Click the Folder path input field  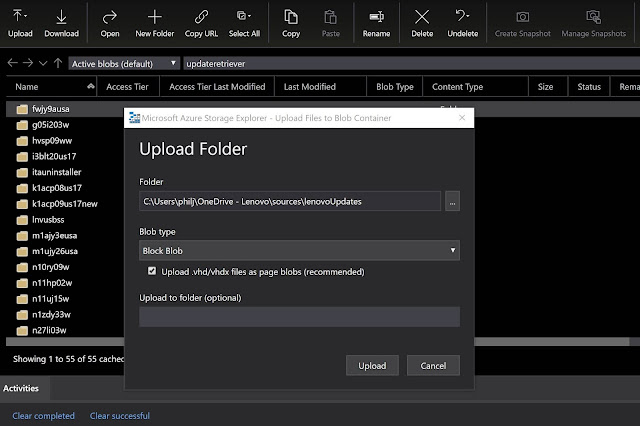click(290, 201)
